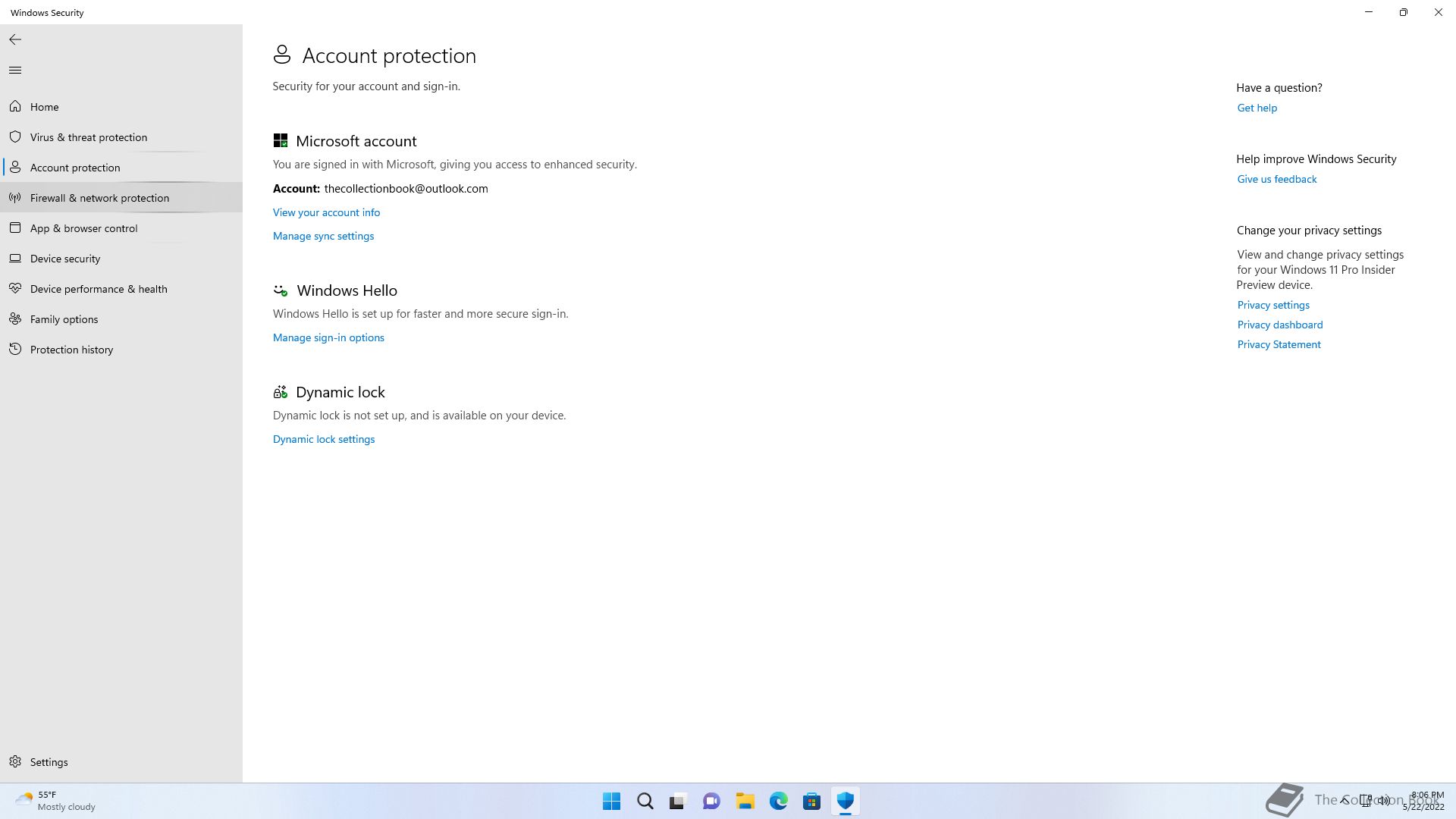Click the Get help link
The height and width of the screenshot is (819, 1456).
1257,108
